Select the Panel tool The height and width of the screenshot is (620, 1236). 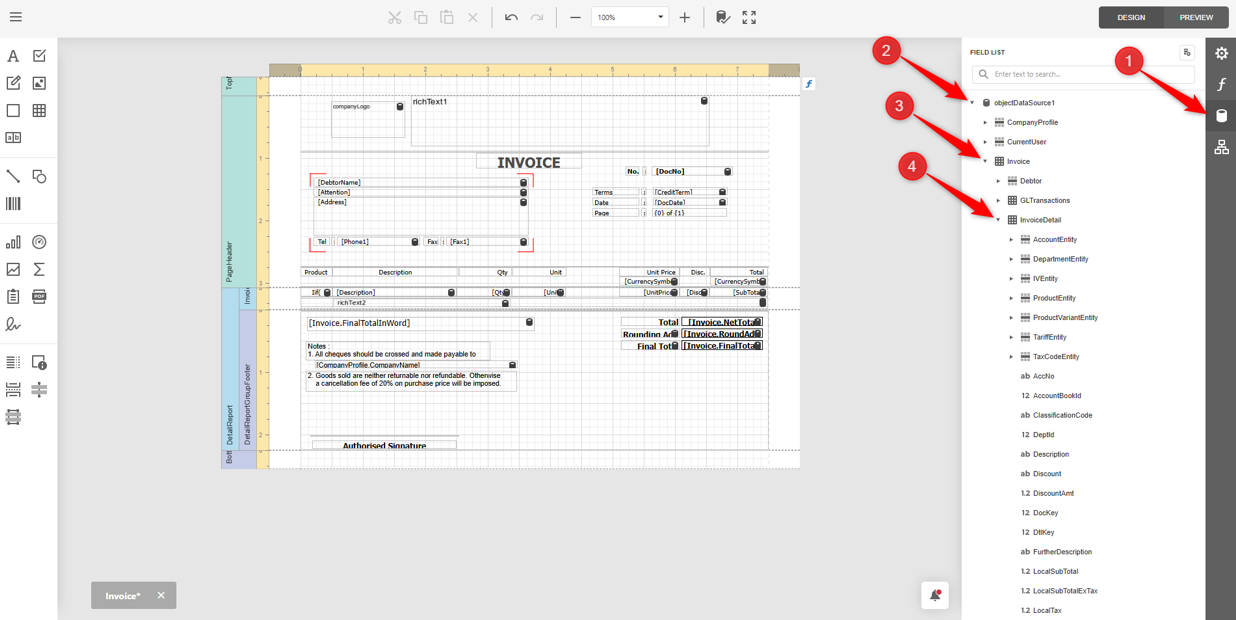[13, 110]
